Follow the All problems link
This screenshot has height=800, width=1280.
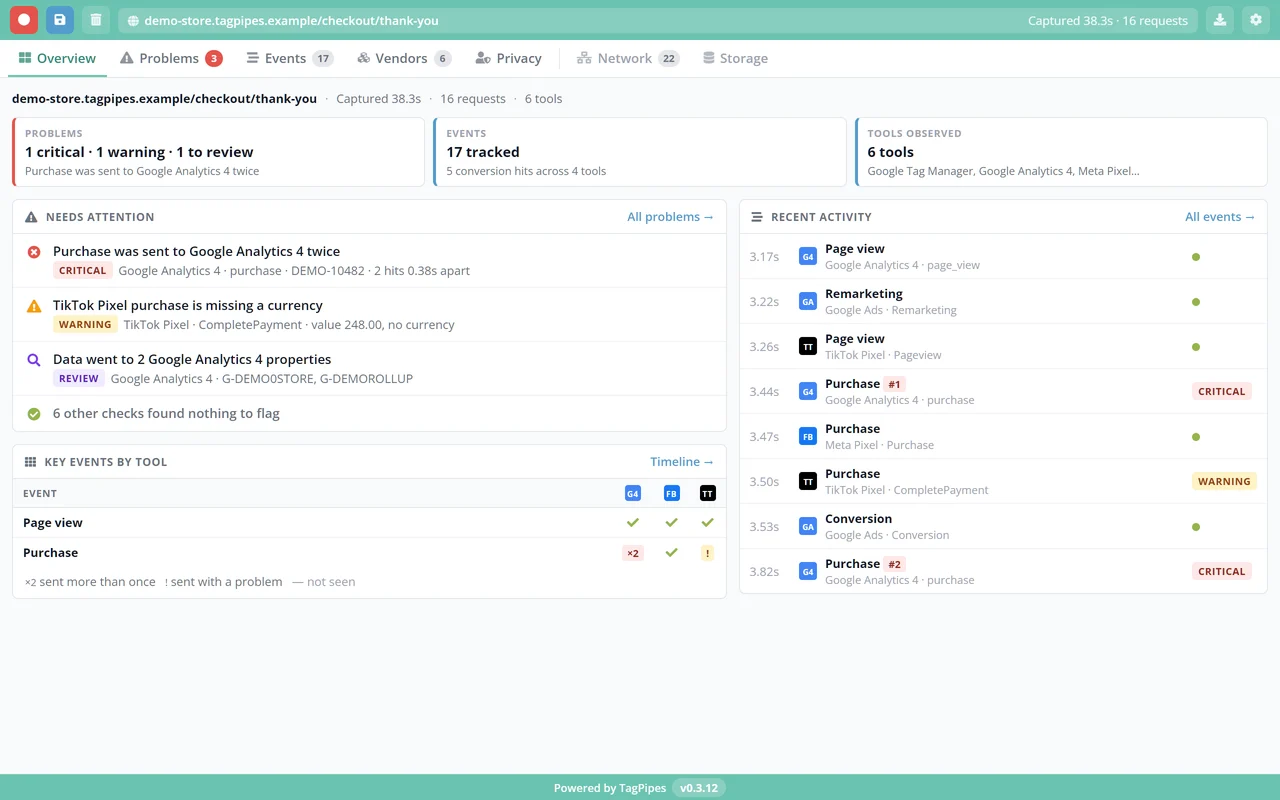click(670, 217)
